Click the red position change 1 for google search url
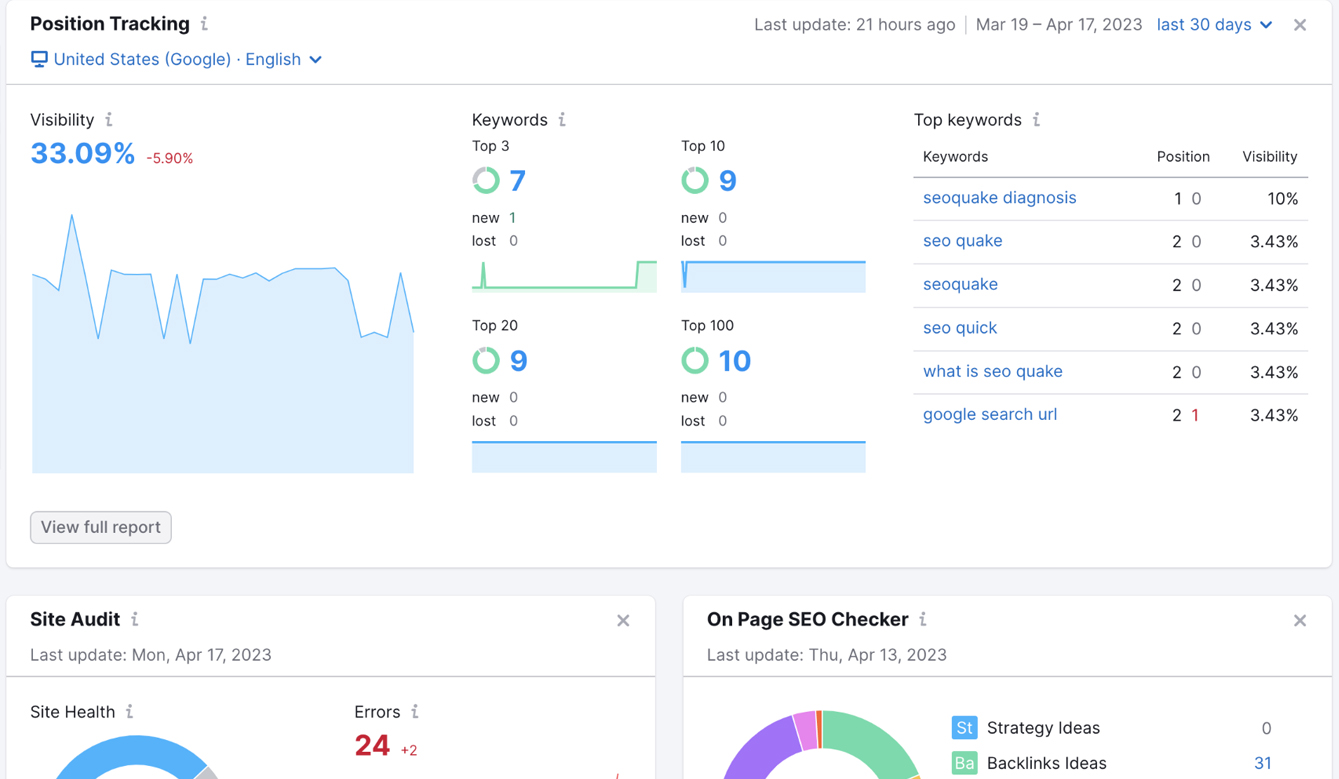Image resolution: width=1339 pixels, height=779 pixels. (x=1195, y=415)
